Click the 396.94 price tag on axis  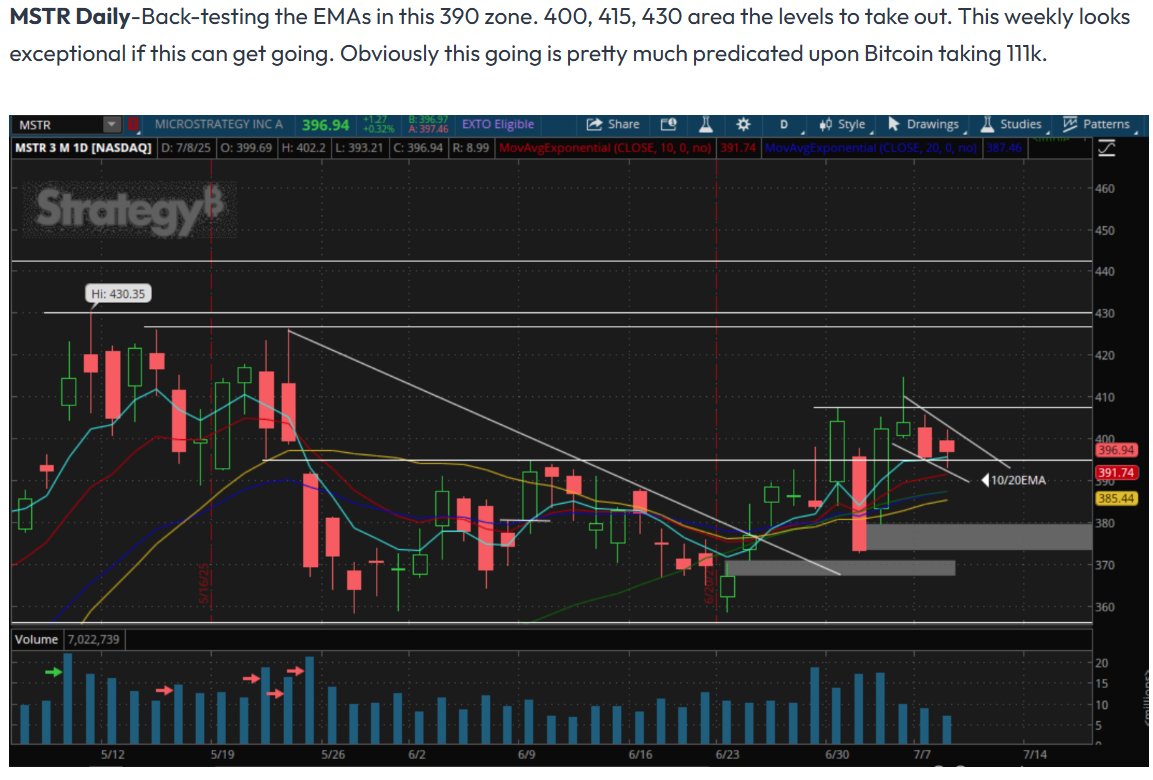[1115, 450]
